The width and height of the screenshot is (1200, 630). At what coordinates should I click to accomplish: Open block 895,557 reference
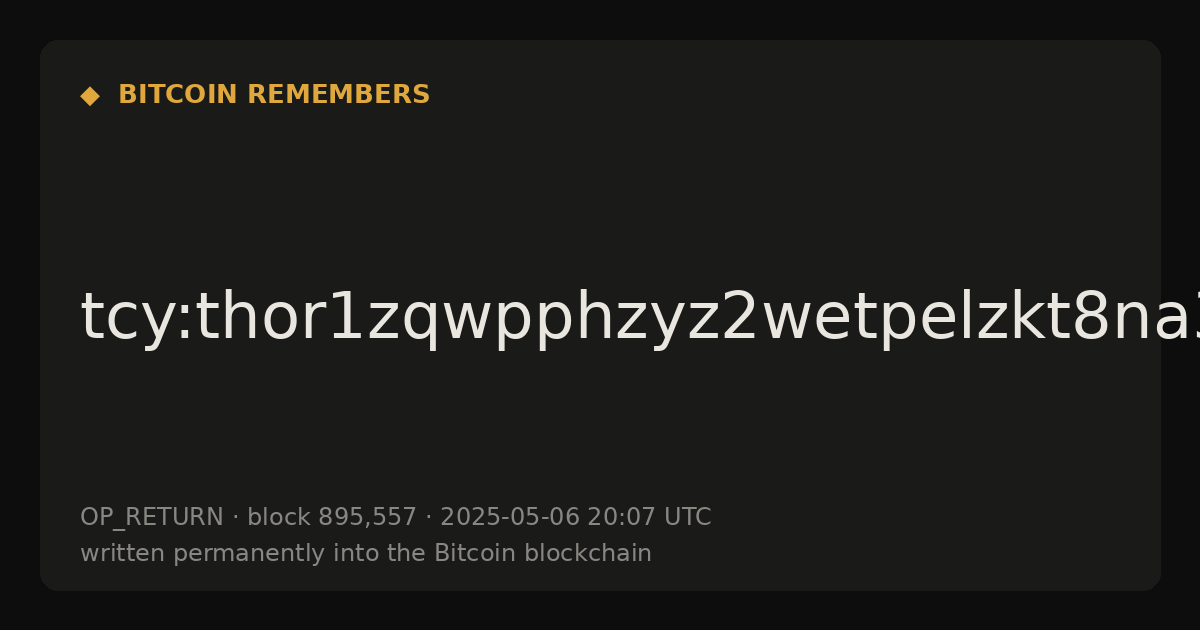332,517
